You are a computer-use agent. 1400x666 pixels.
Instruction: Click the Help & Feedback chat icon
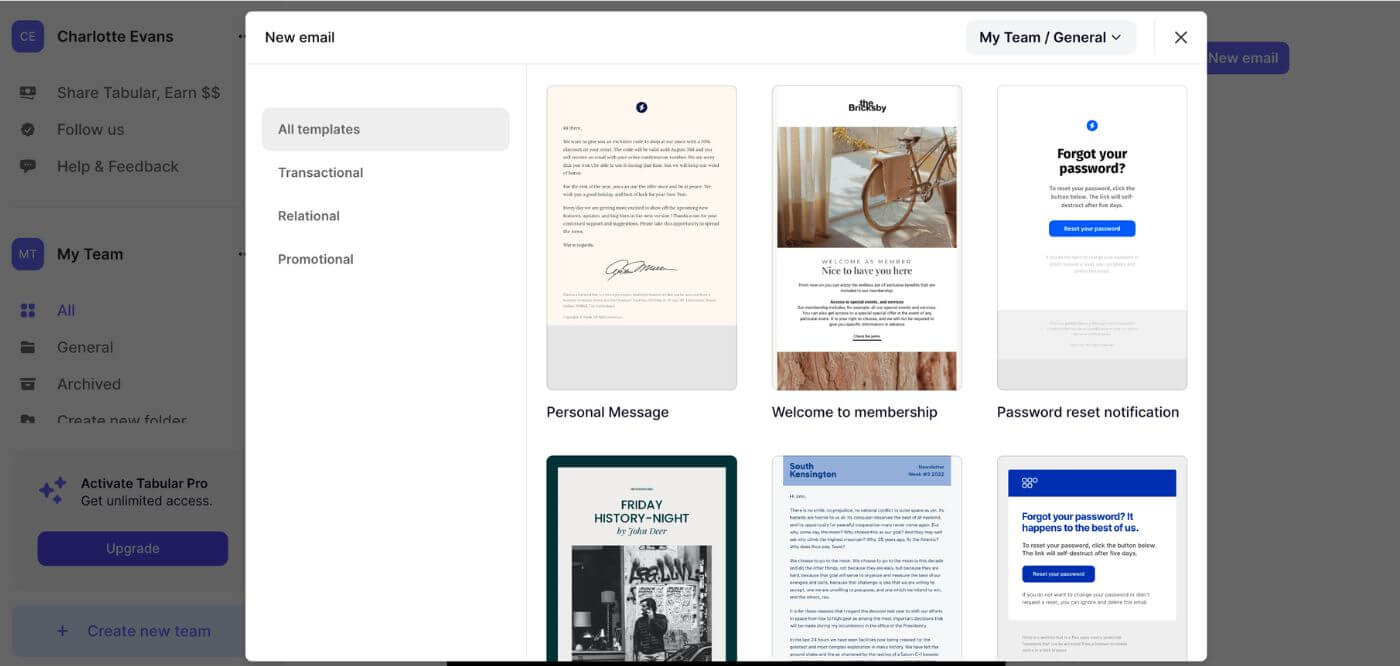(28, 166)
